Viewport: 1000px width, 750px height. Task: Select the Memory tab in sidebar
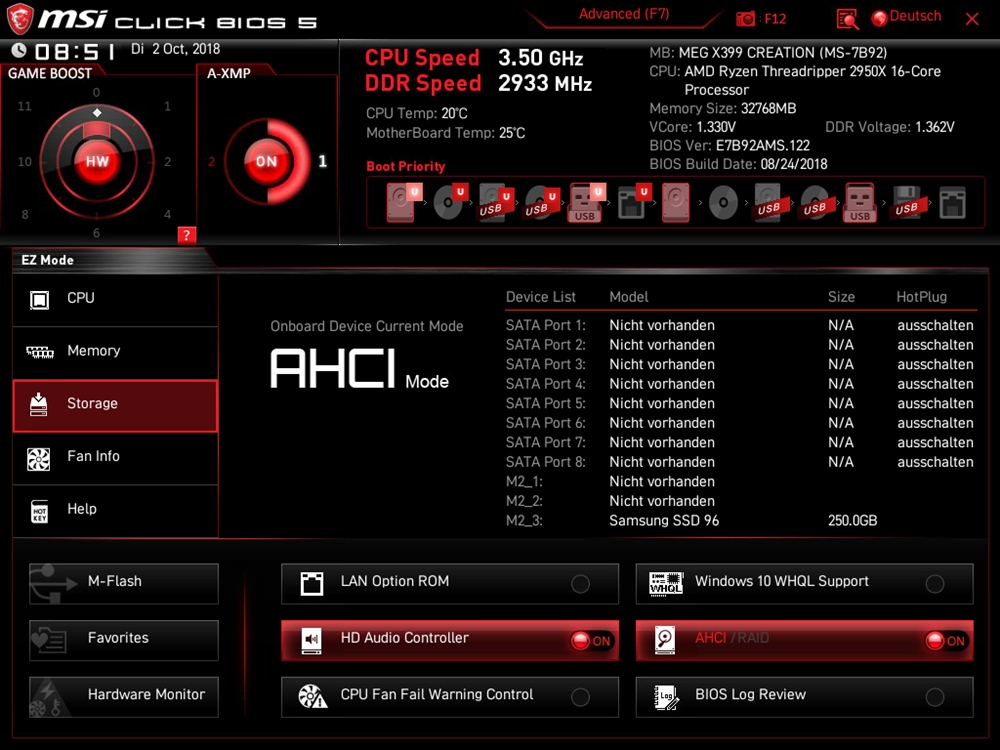point(115,351)
